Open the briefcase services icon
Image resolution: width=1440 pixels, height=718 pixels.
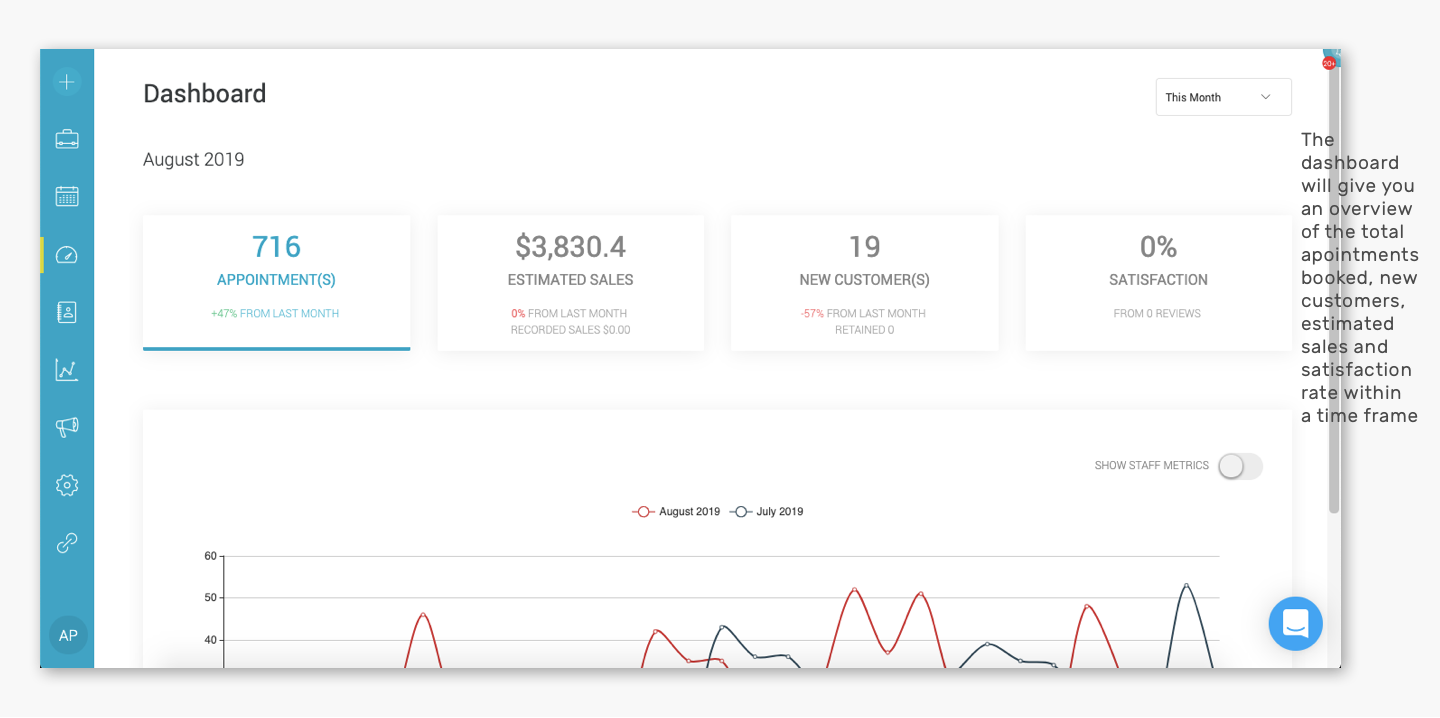(x=67, y=139)
